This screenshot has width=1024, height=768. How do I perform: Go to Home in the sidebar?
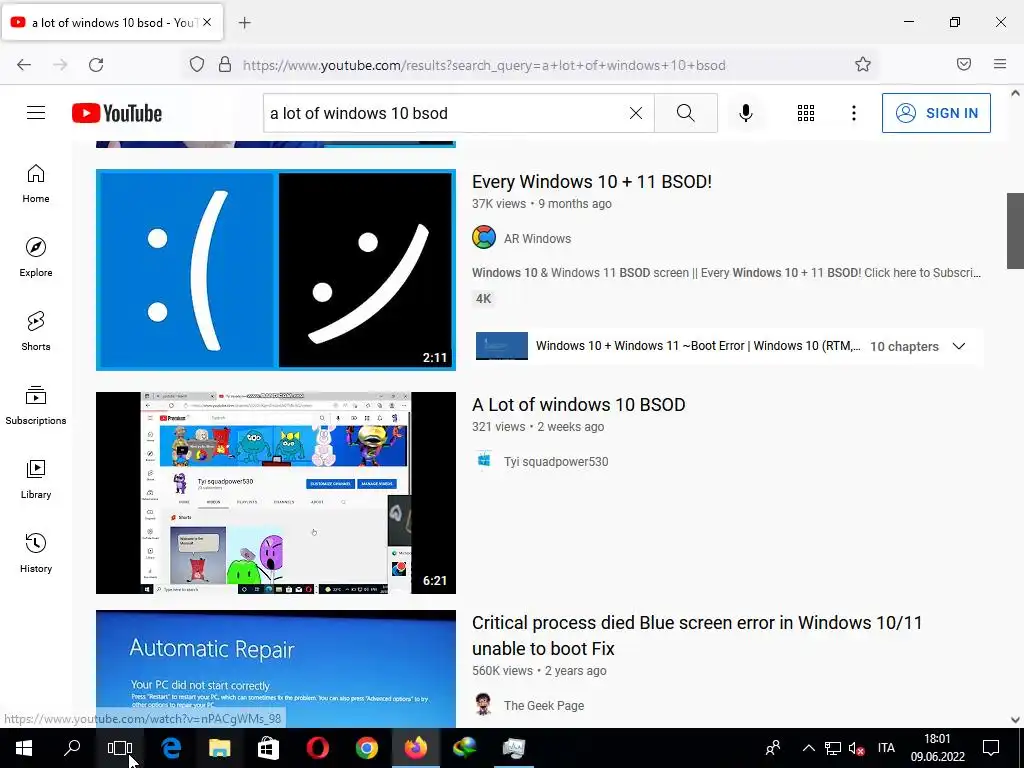pos(36,184)
